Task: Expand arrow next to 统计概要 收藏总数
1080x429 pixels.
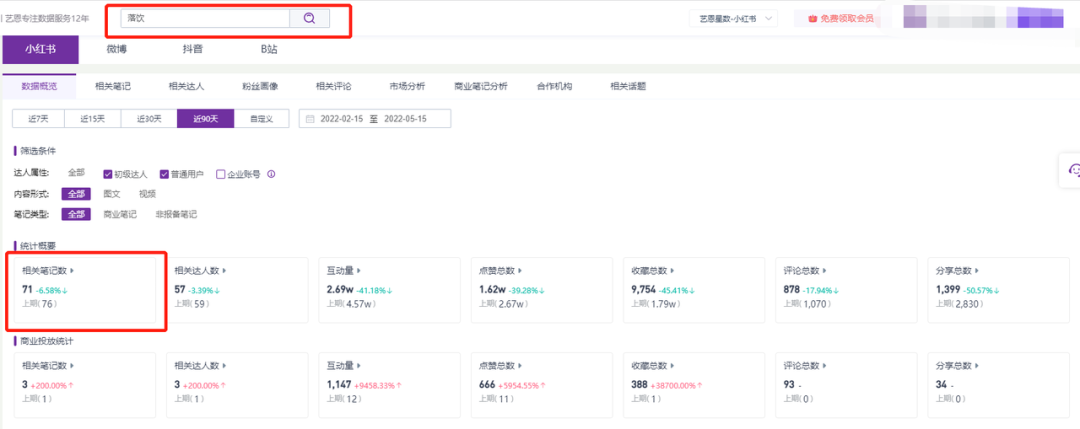Action: click(673, 271)
